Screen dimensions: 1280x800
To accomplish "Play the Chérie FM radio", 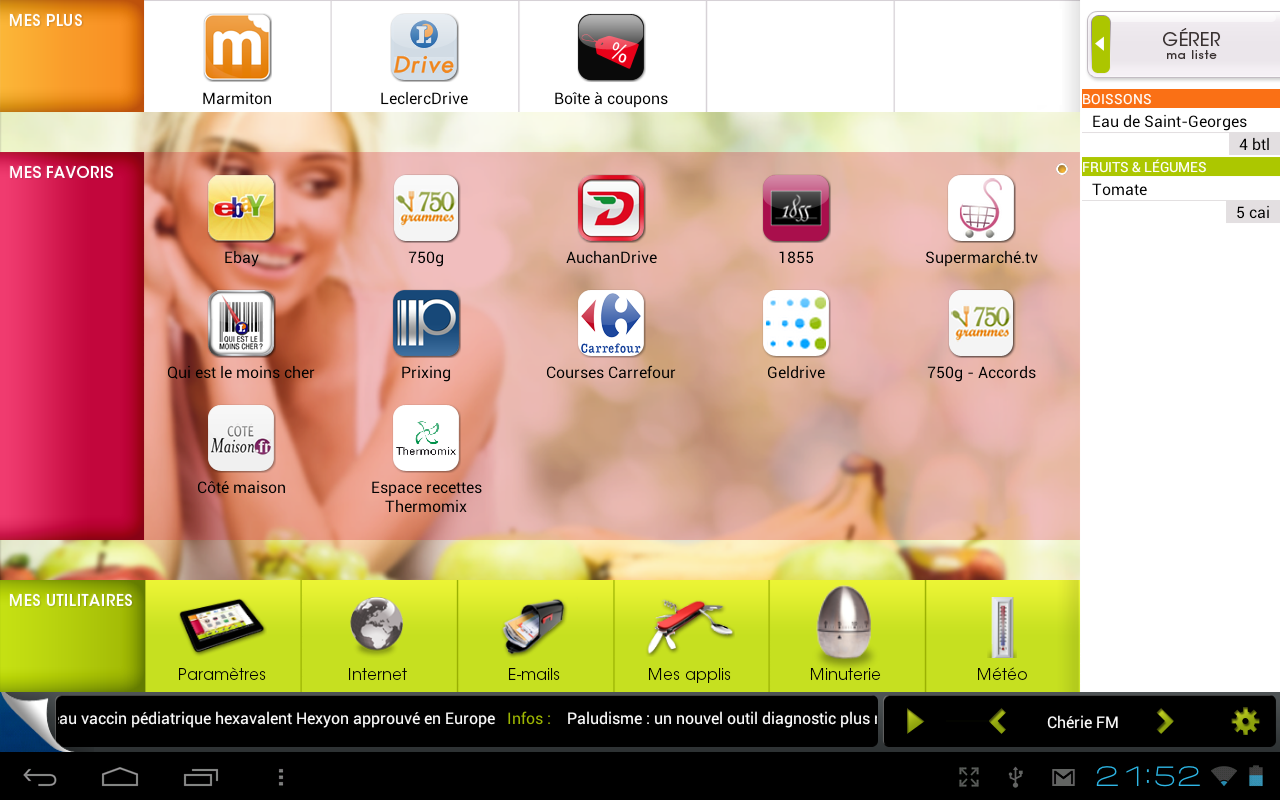I will [x=914, y=721].
